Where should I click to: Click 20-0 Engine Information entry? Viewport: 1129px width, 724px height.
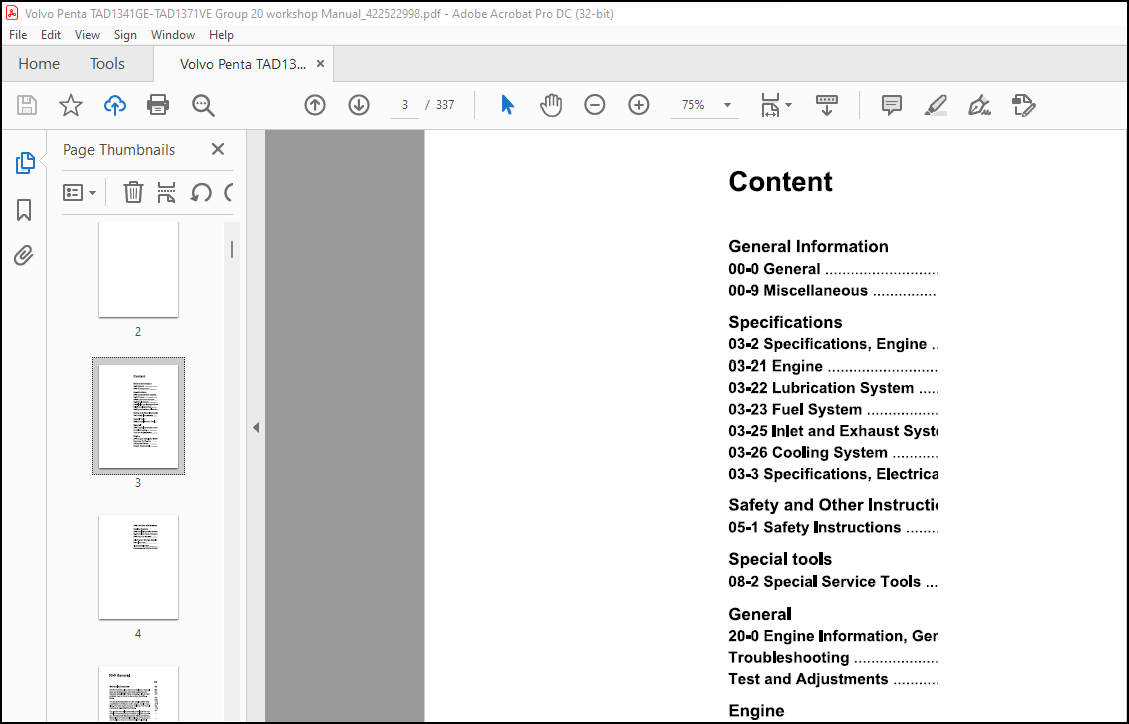click(832, 636)
